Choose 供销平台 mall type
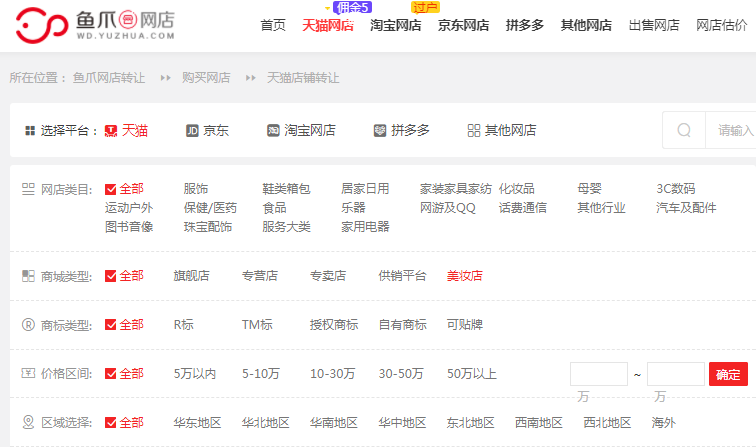This screenshot has height=447, width=756. (x=402, y=276)
